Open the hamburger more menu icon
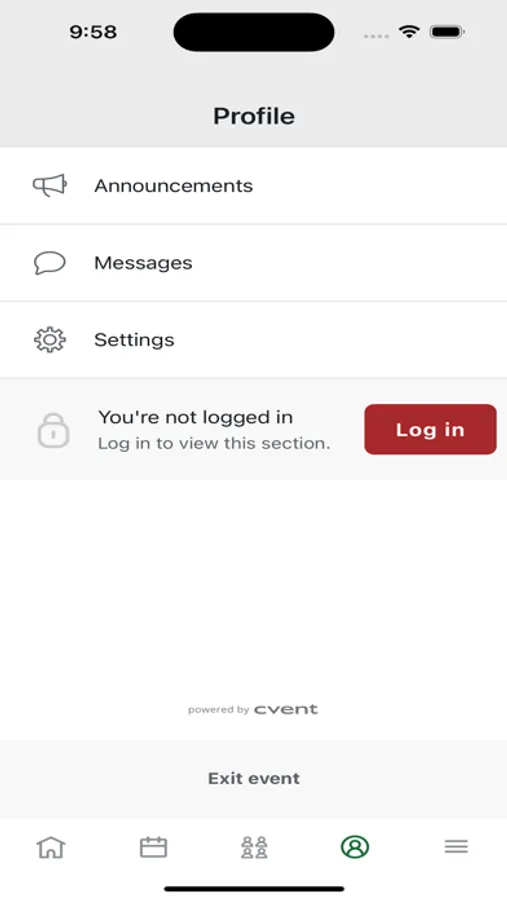Viewport: 507px width, 900px height. pyautogui.click(x=456, y=847)
